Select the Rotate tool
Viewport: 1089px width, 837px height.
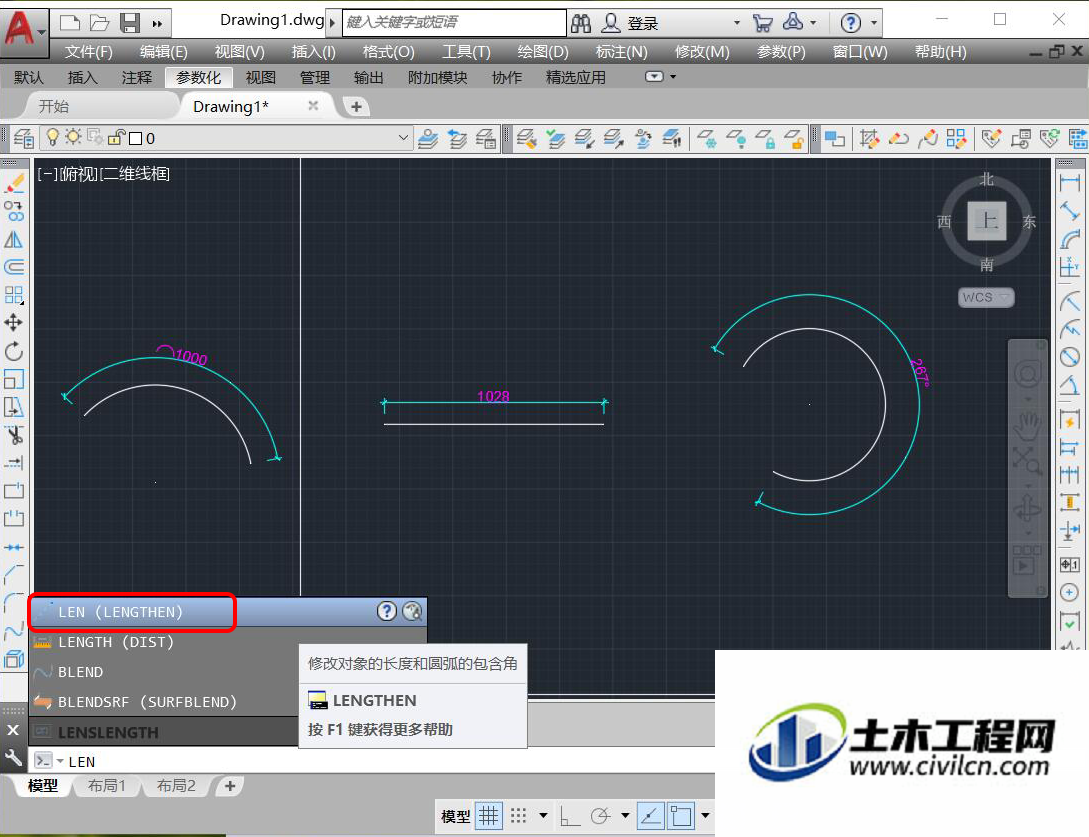(x=14, y=351)
